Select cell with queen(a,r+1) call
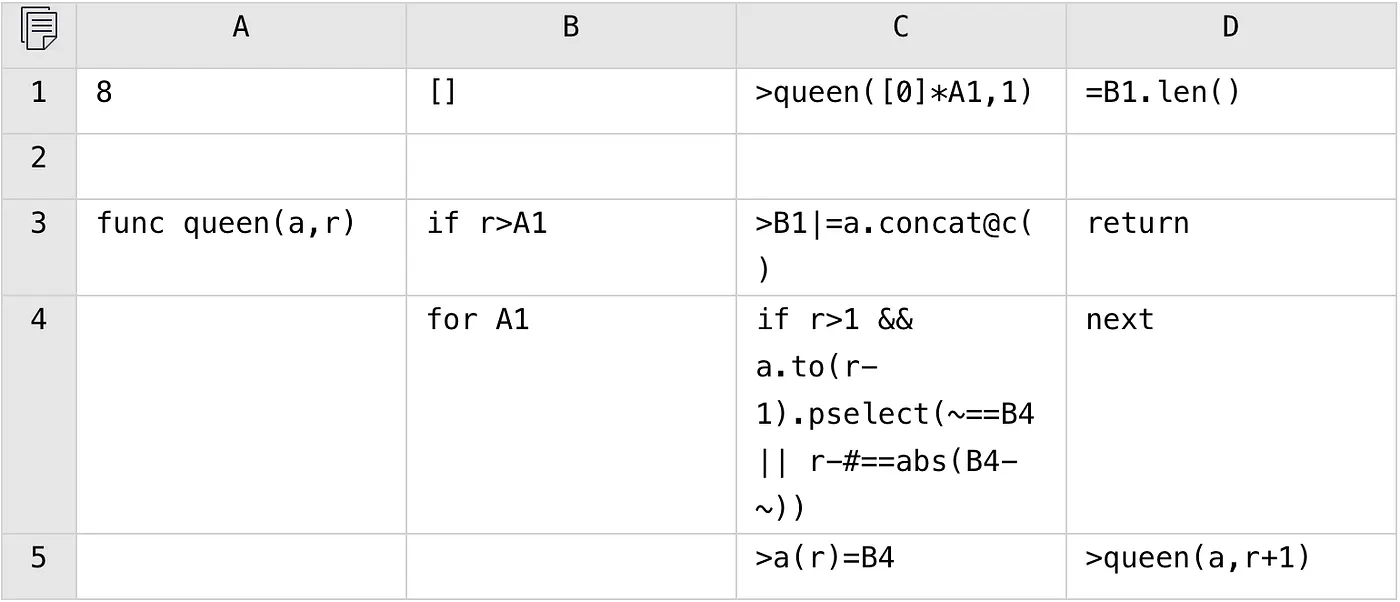 click(1231, 566)
